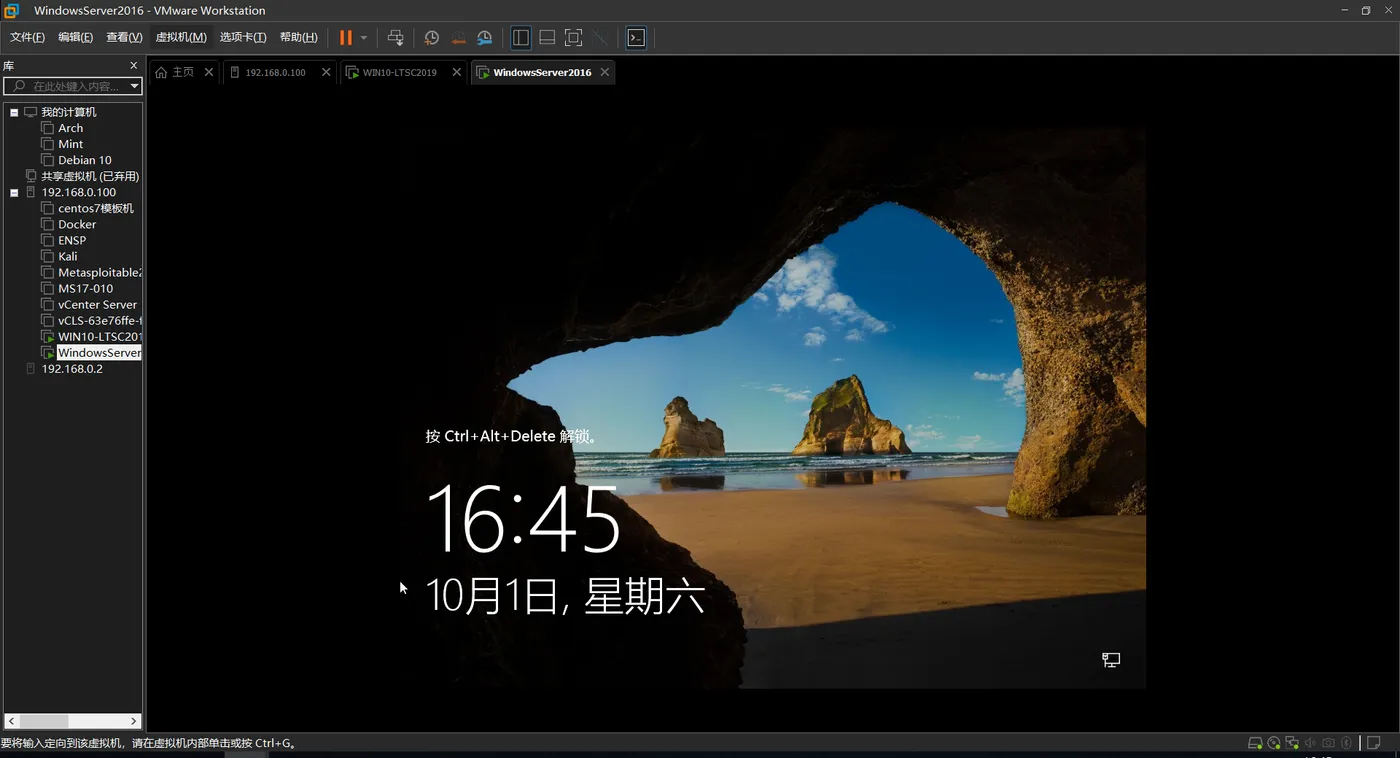Click the library horizontal scrollbar left arrow
Image resolution: width=1400 pixels, height=758 pixels.
pos(12,720)
